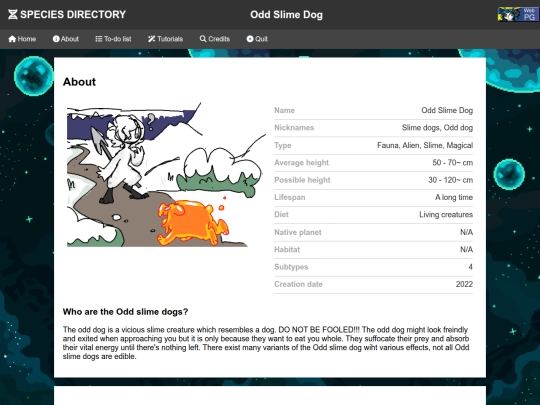Click the Odd Slime Dog page title

[x=287, y=15]
